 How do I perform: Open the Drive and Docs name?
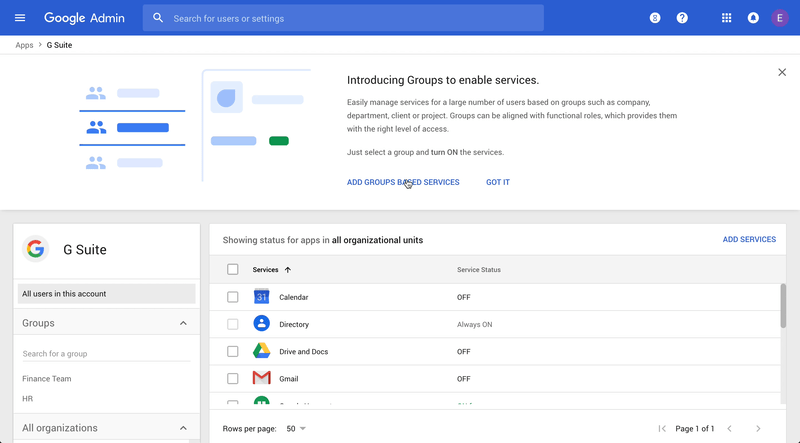(304, 352)
